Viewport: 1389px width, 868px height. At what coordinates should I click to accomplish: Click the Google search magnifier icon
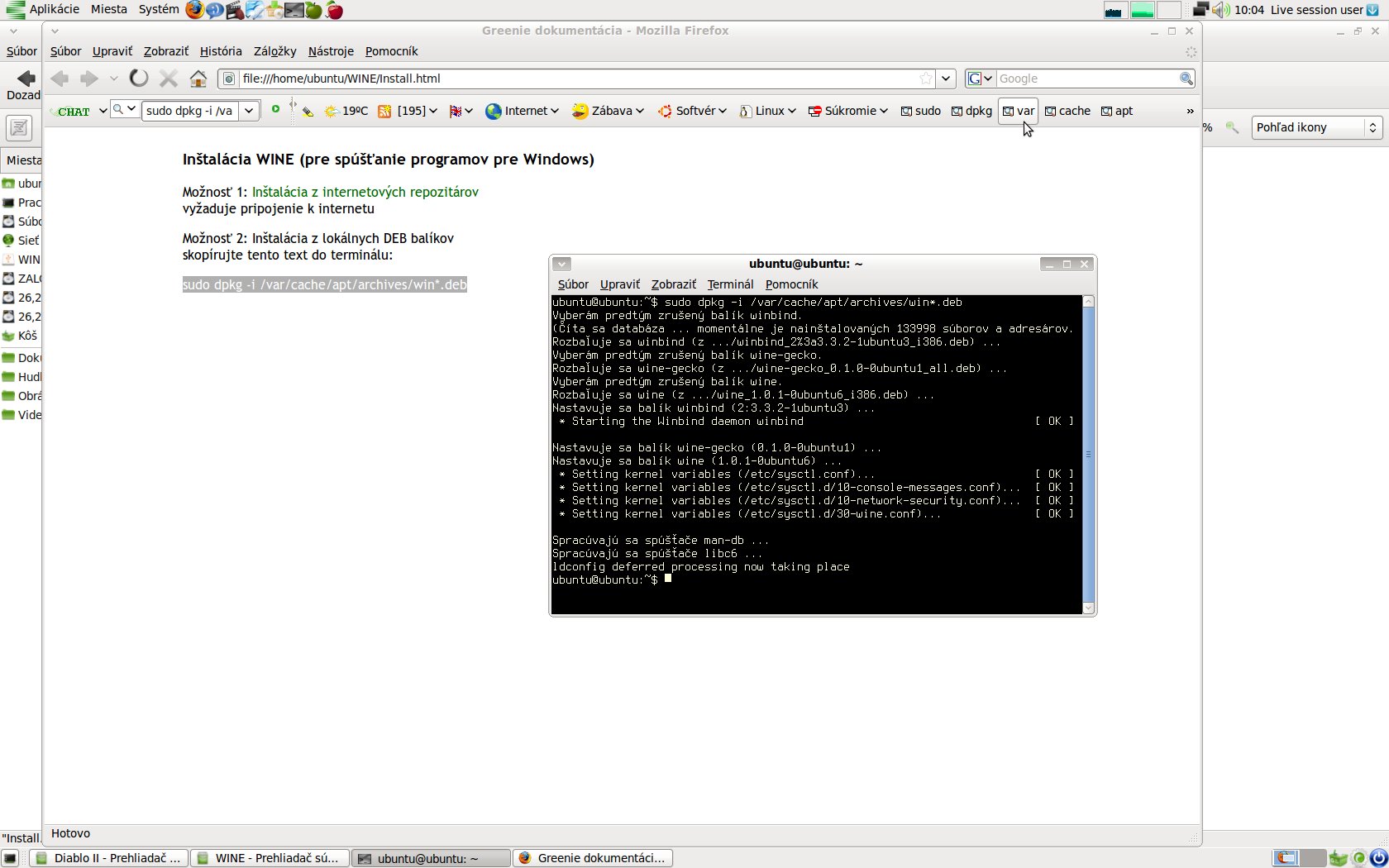pos(1186,79)
